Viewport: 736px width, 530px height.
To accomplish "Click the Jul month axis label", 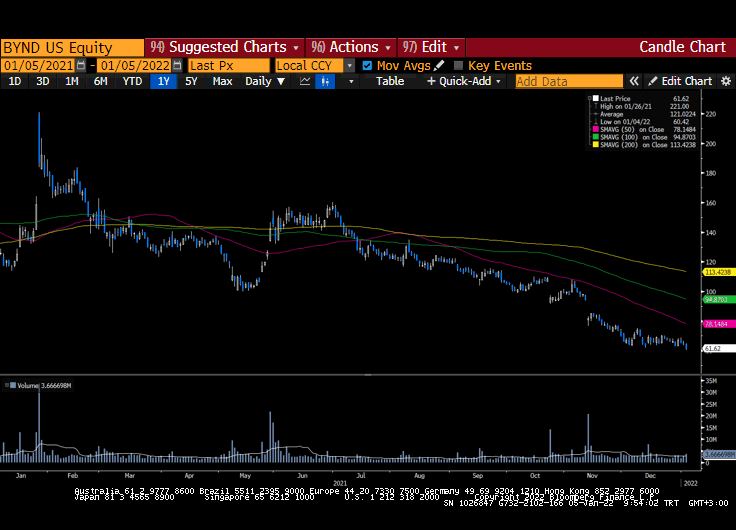I will (360, 476).
